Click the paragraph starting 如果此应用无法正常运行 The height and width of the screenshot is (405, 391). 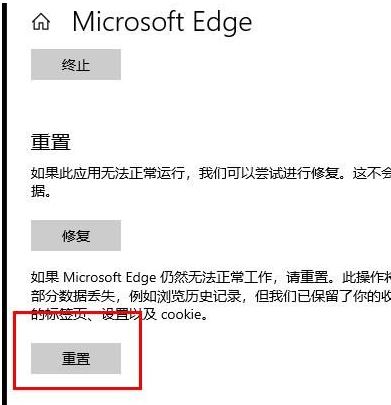click(211, 182)
